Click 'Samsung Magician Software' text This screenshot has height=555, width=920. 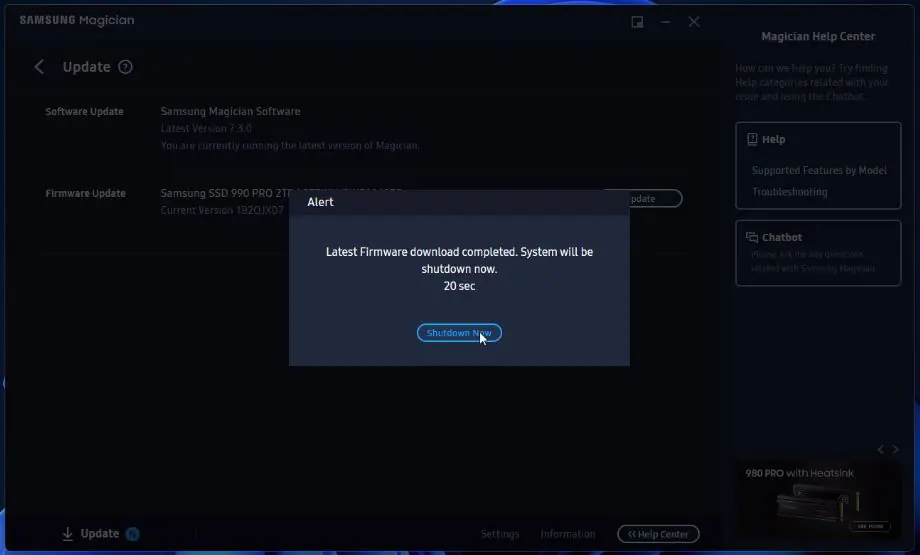pos(231,111)
